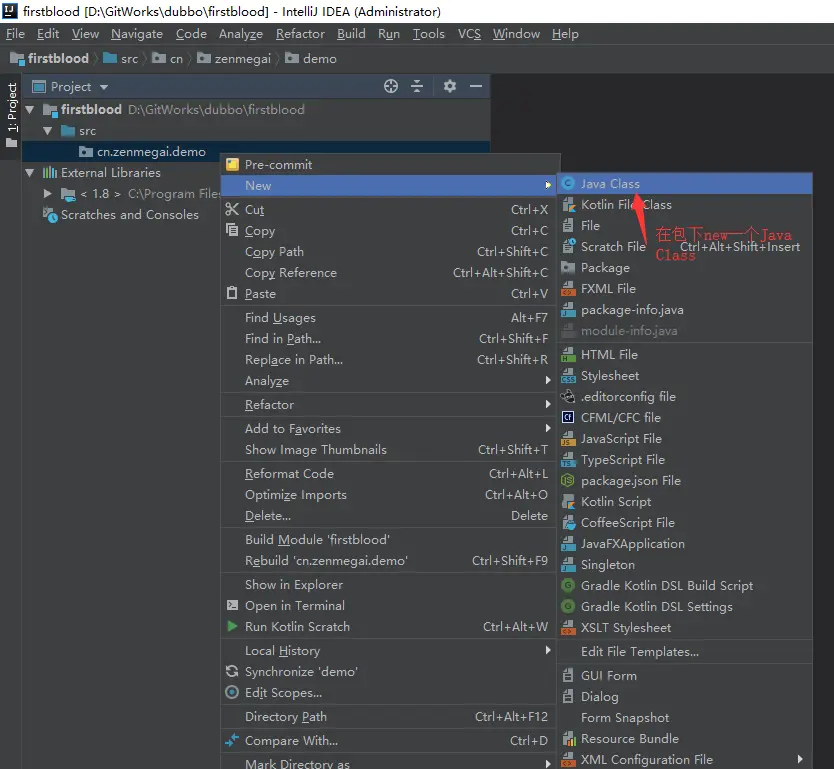The image size is (834, 769).
Task: Click the Pre-commit icon
Action: tap(232, 164)
